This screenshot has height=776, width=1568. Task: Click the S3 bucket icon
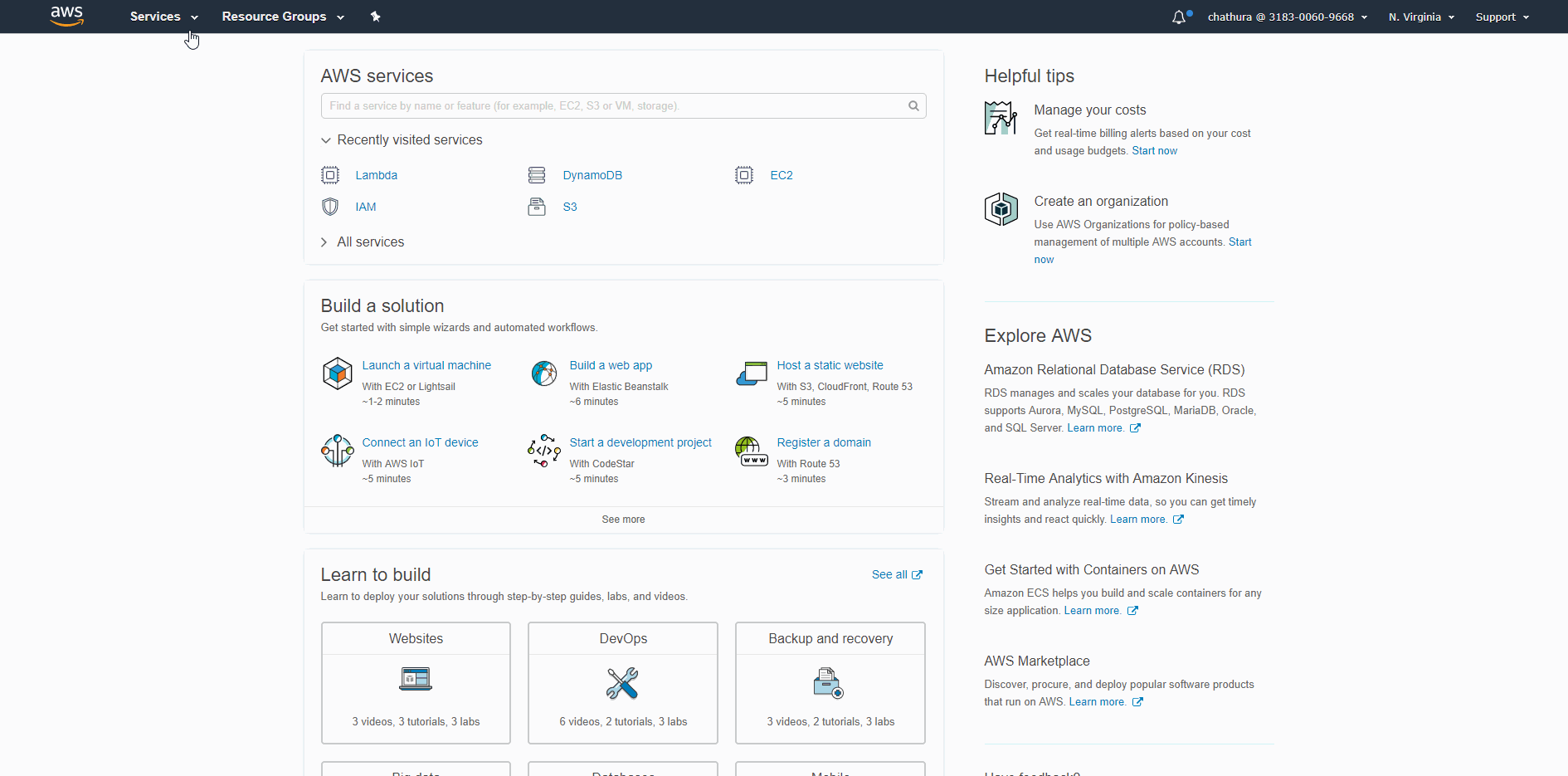[x=537, y=207]
